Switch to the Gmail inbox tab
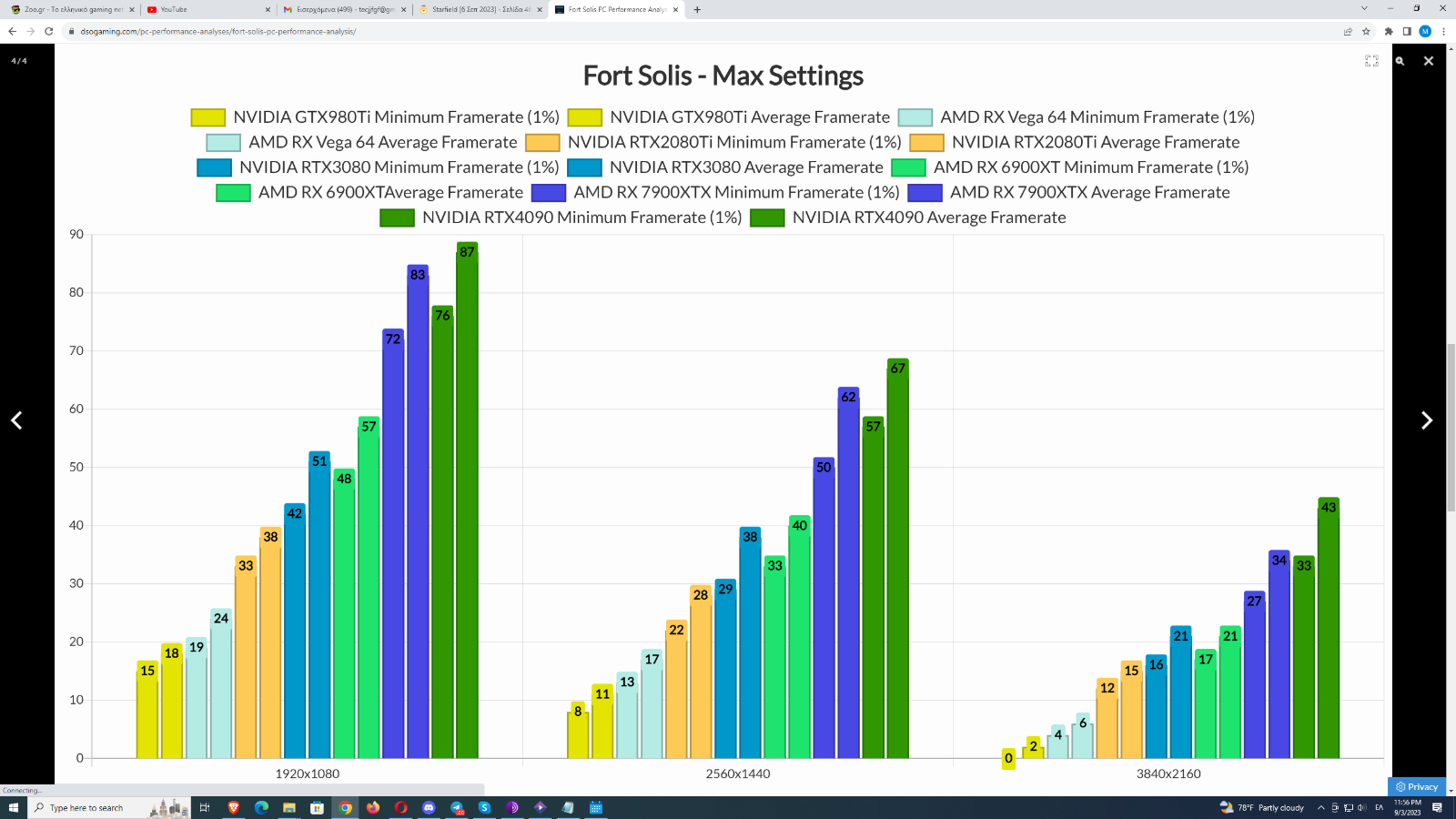 pyautogui.click(x=344, y=10)
